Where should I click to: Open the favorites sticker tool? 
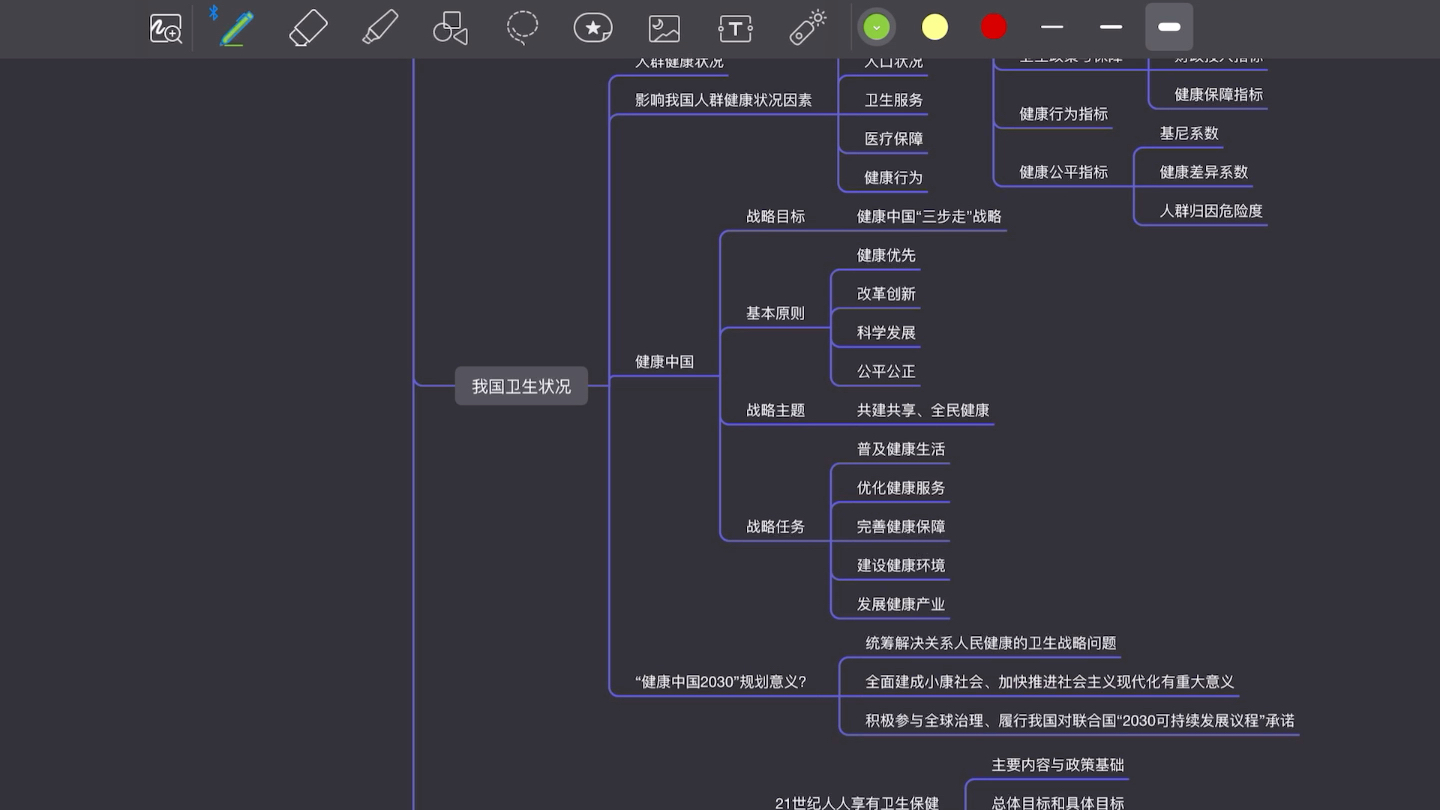click(593, 28)
